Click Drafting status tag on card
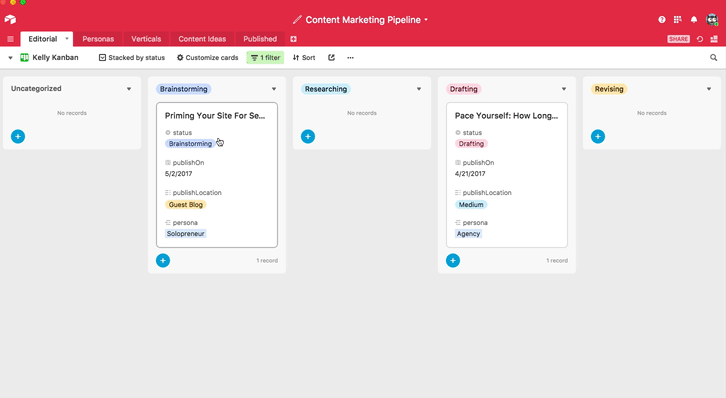 (x=471, y=143)
